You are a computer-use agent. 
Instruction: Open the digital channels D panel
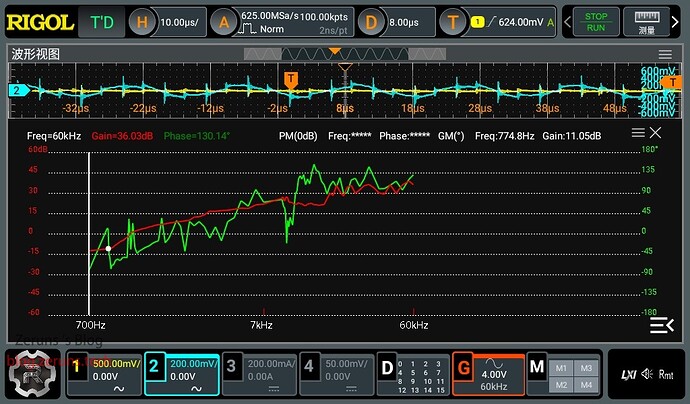(410, 371)
